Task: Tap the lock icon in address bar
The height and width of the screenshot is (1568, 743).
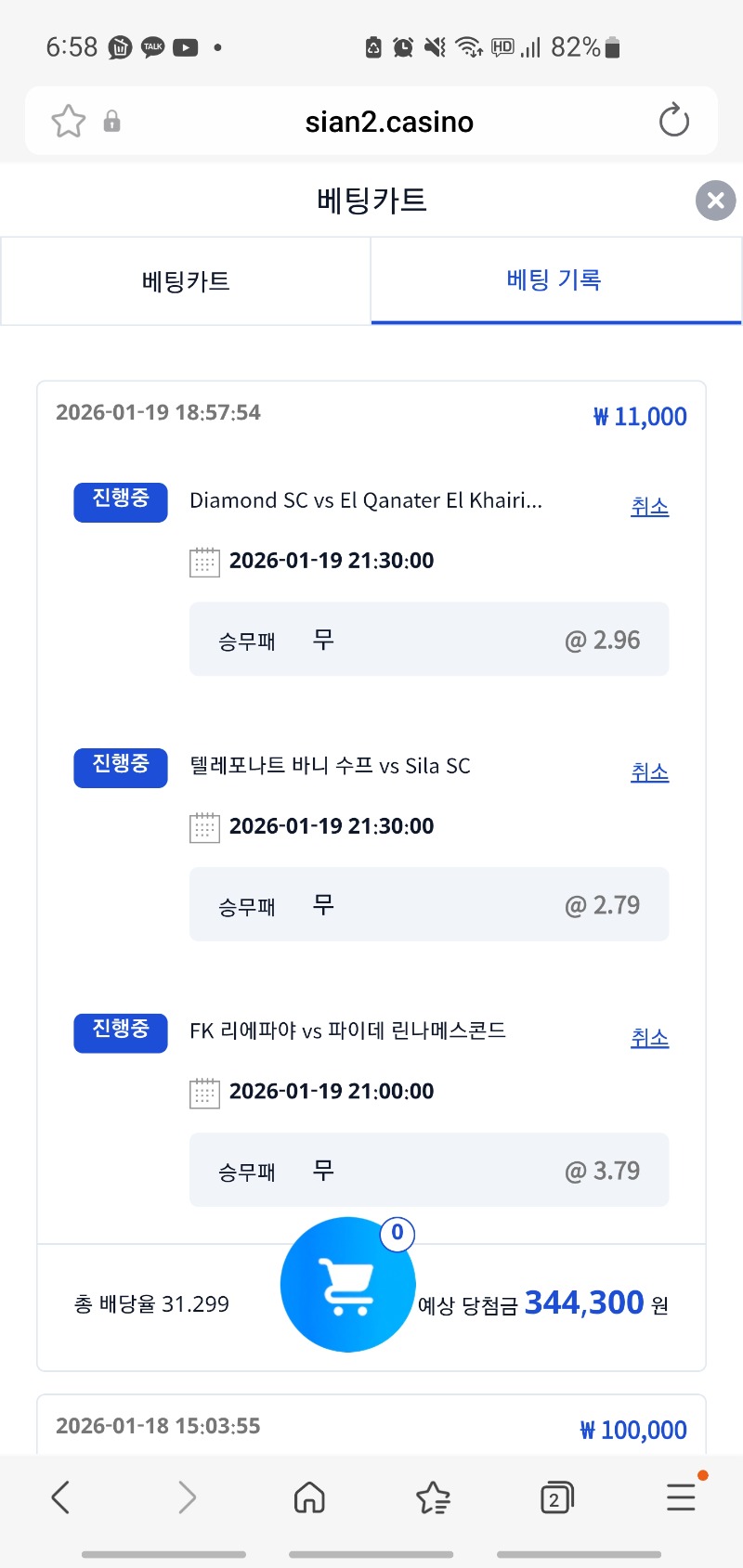Action: tap(111, 122)
